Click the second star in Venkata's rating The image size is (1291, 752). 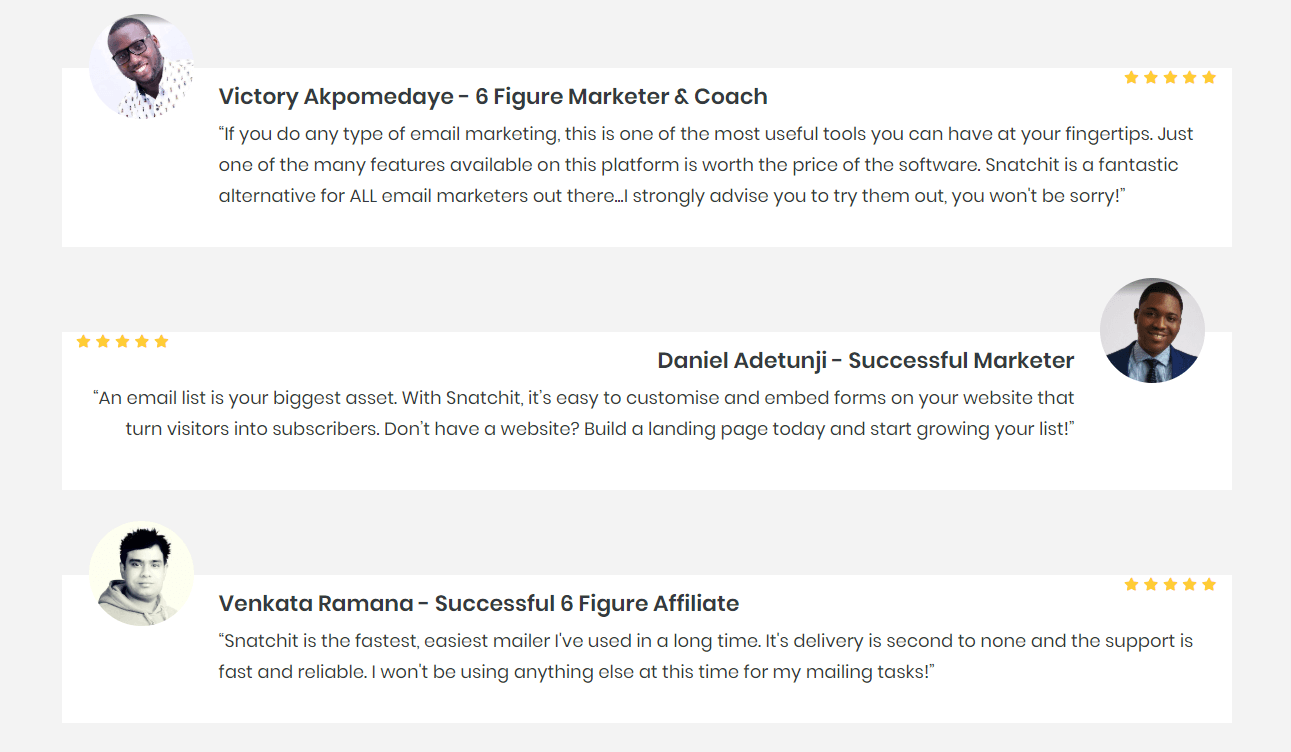[x=1151, y=584]
